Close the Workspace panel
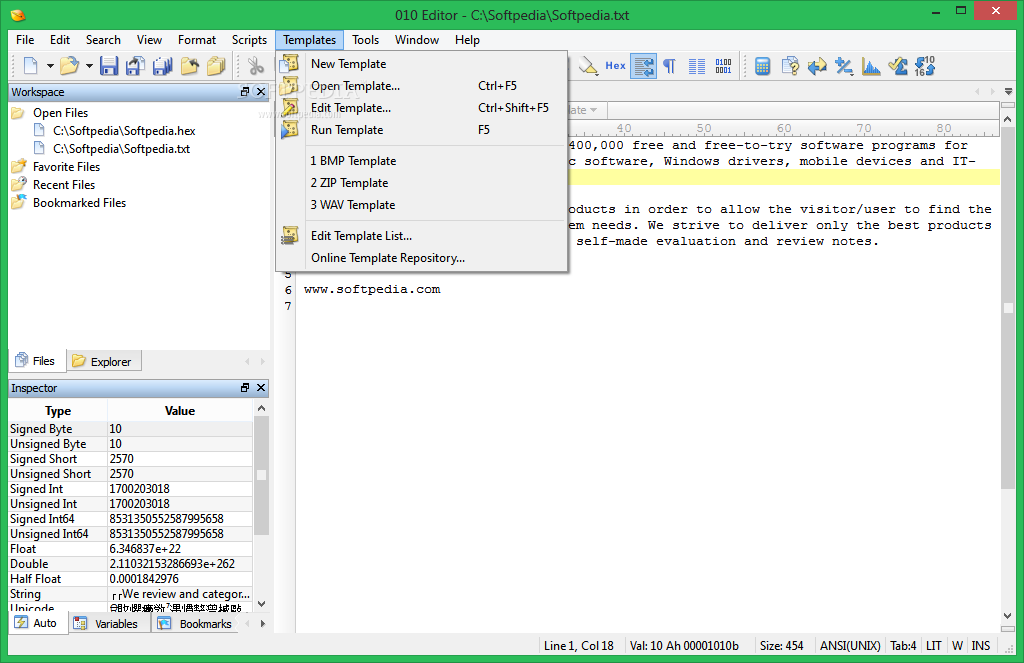 pos(261,91)
